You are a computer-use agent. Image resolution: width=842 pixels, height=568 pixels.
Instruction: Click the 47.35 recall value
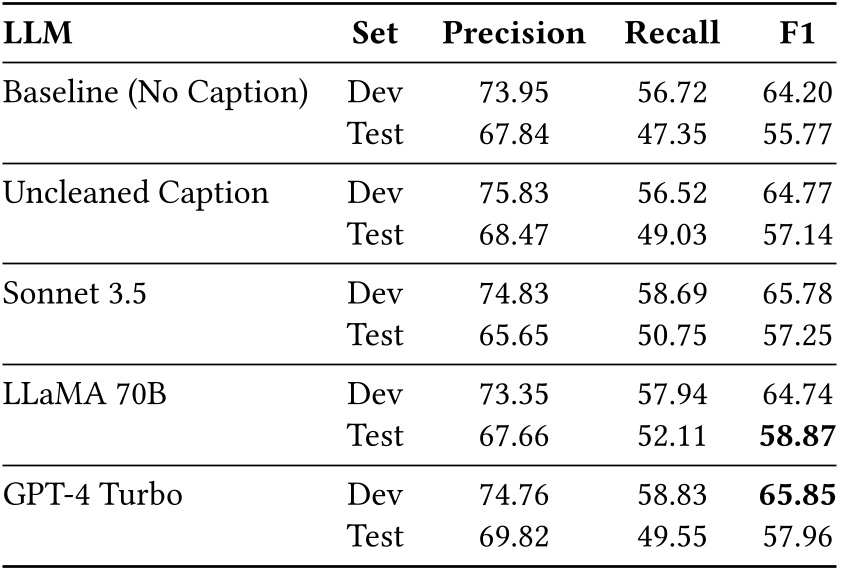[x=672, y=133]
